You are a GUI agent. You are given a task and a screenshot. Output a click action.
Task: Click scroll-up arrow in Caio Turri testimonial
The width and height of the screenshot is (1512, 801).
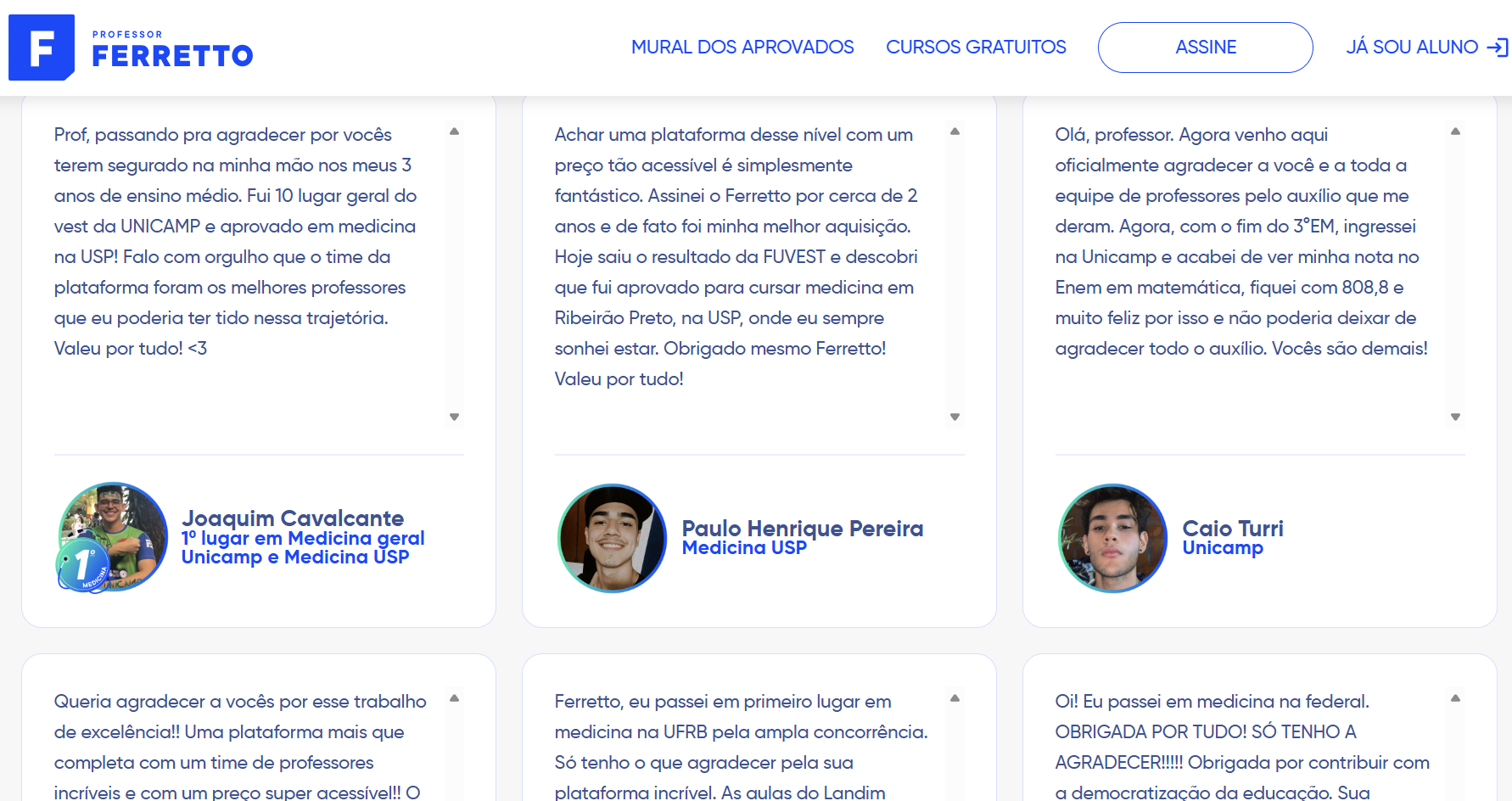tap(1455, 132)
